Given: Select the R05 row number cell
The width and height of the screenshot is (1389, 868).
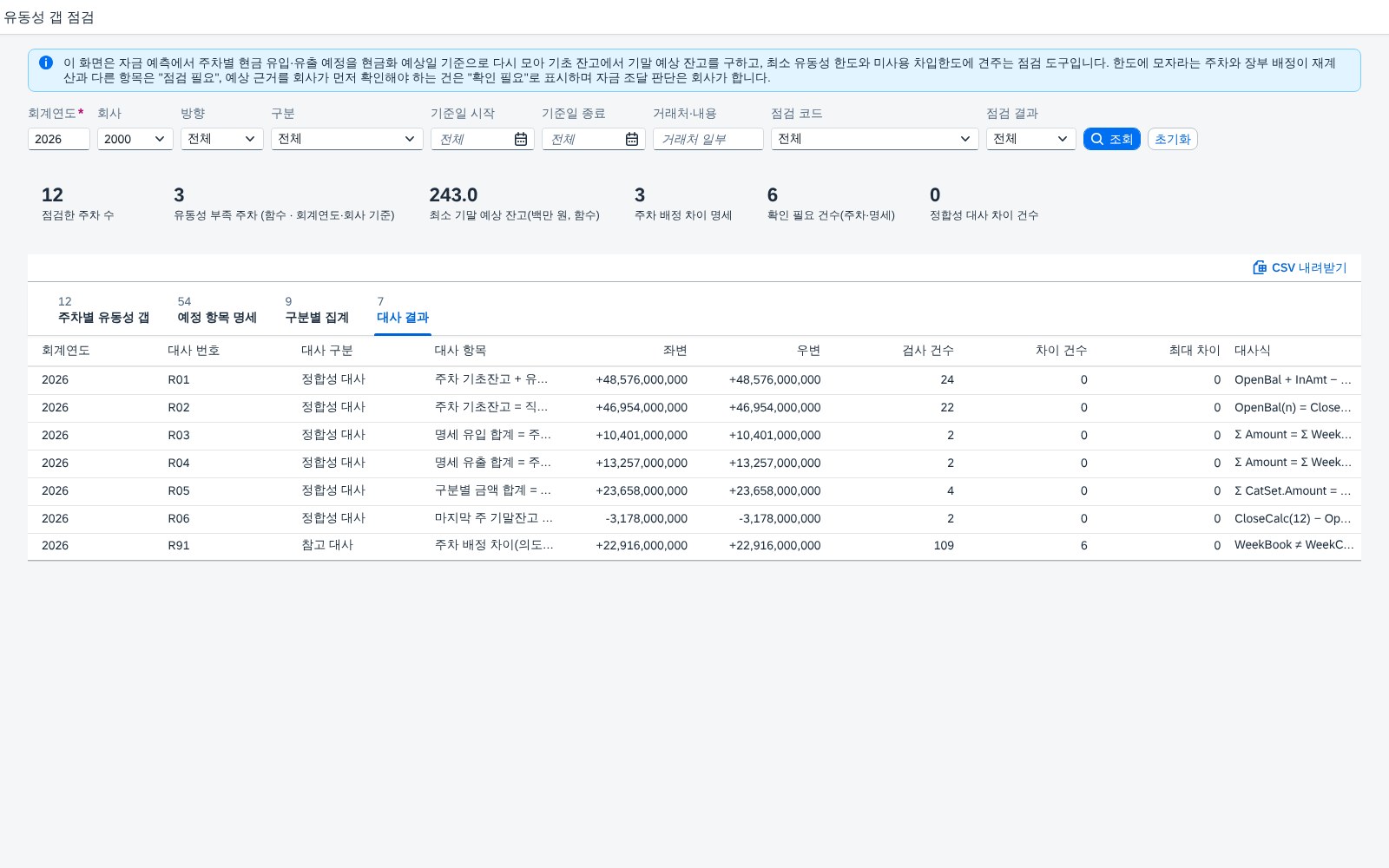Looking at the screenshot, I should pyautogui.click(x=179, y=491).
